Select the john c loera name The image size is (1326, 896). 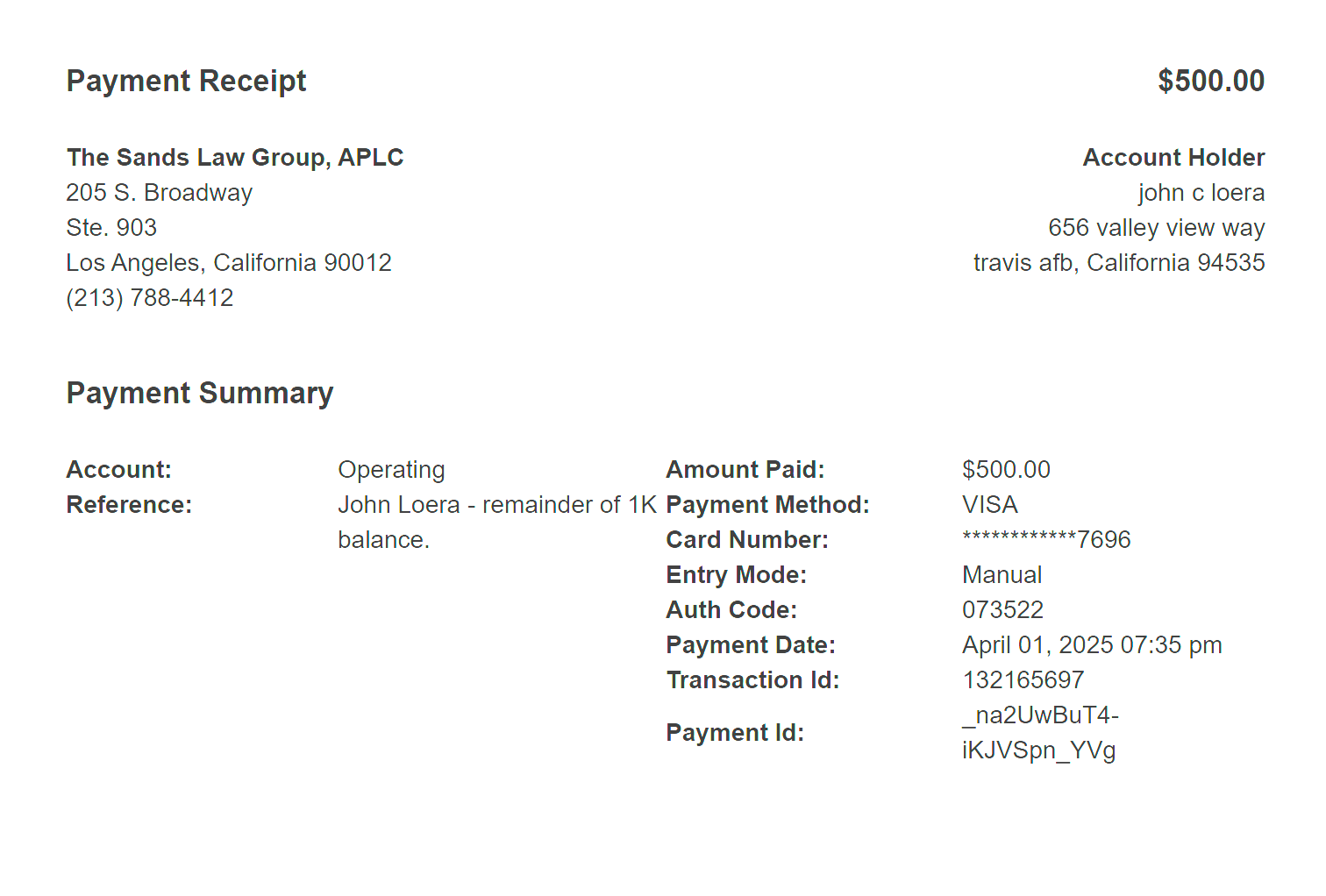(x=1201, y=192)
